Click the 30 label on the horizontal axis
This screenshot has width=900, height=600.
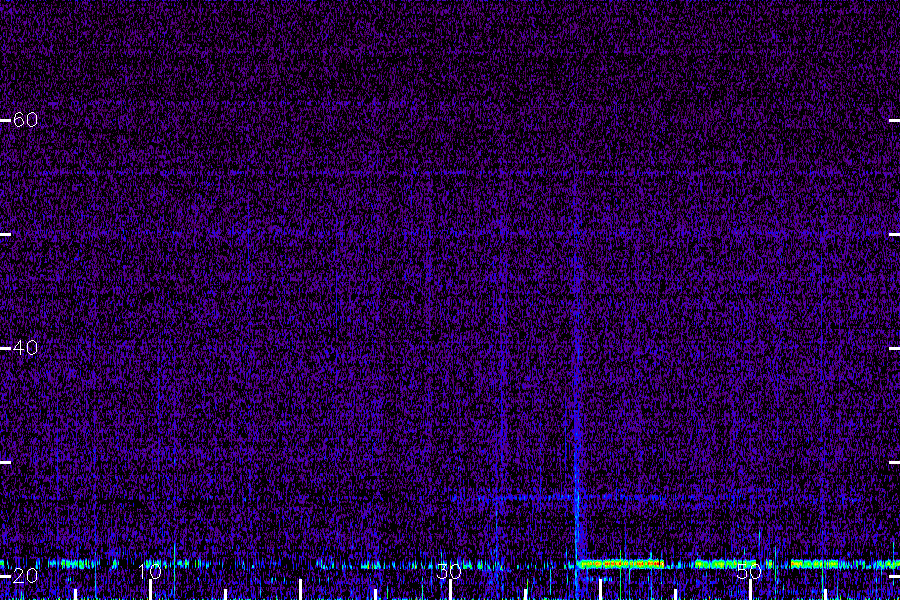point(449,571)
